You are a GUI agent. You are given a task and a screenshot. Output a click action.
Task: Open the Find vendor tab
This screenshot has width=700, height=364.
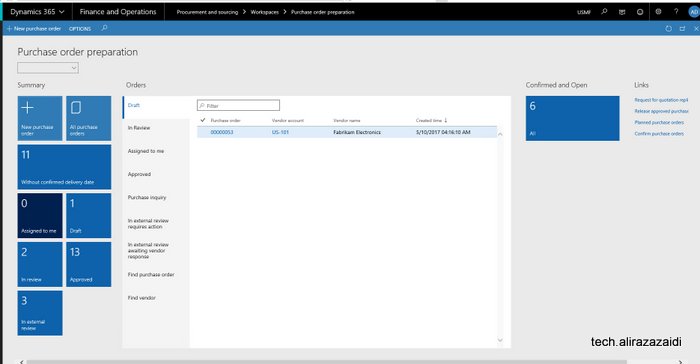click(x=156, y=298)
